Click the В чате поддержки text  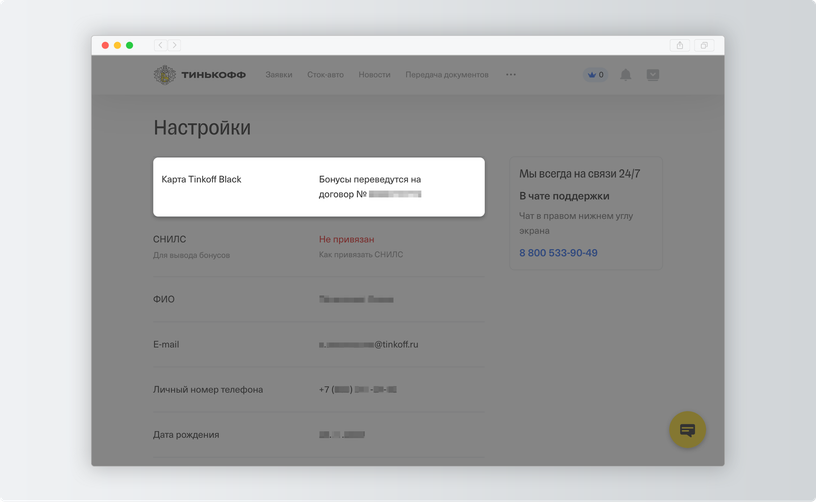(564, 196)
